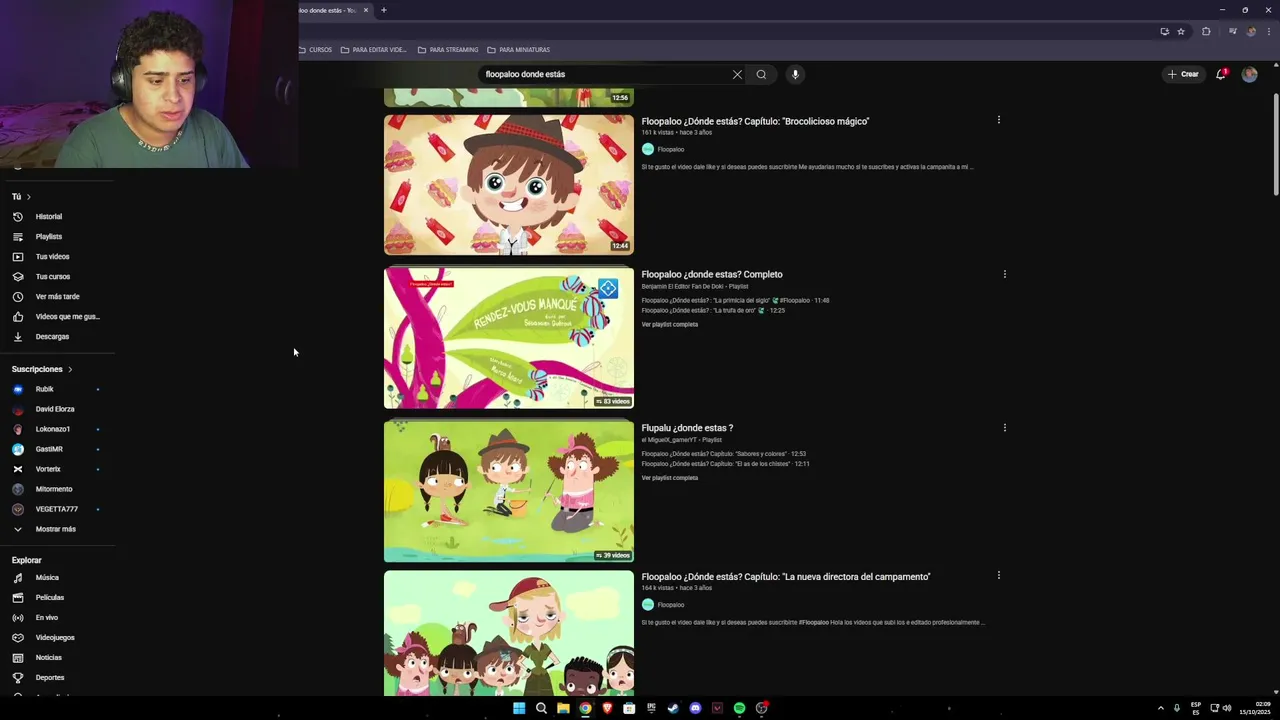Open the Windows Start menu

[x=519, y=708]
